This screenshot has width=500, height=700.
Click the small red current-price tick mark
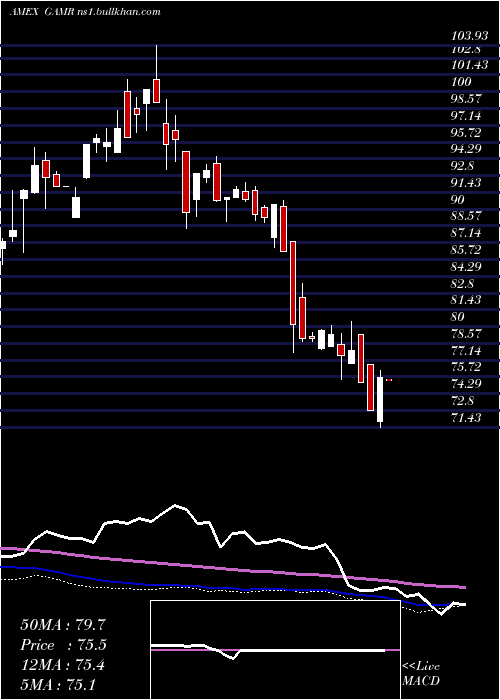pos(389,380)
